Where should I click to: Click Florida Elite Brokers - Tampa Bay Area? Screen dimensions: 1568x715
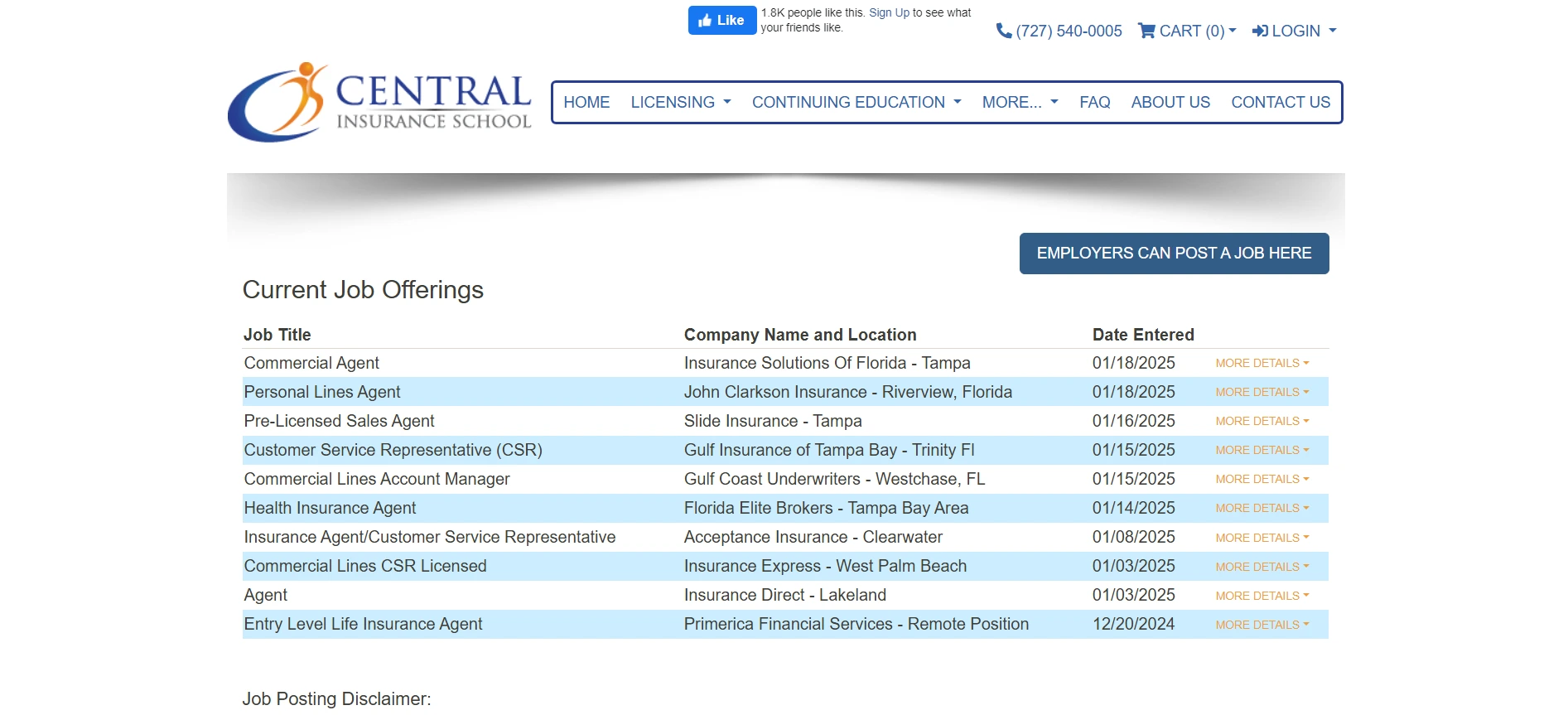(x=826, y=508)
